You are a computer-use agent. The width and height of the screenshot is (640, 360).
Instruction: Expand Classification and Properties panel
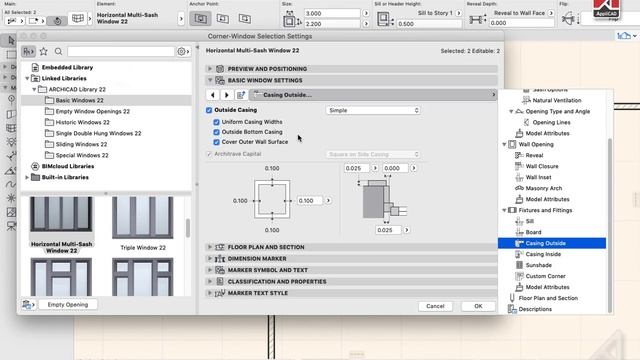210,281
